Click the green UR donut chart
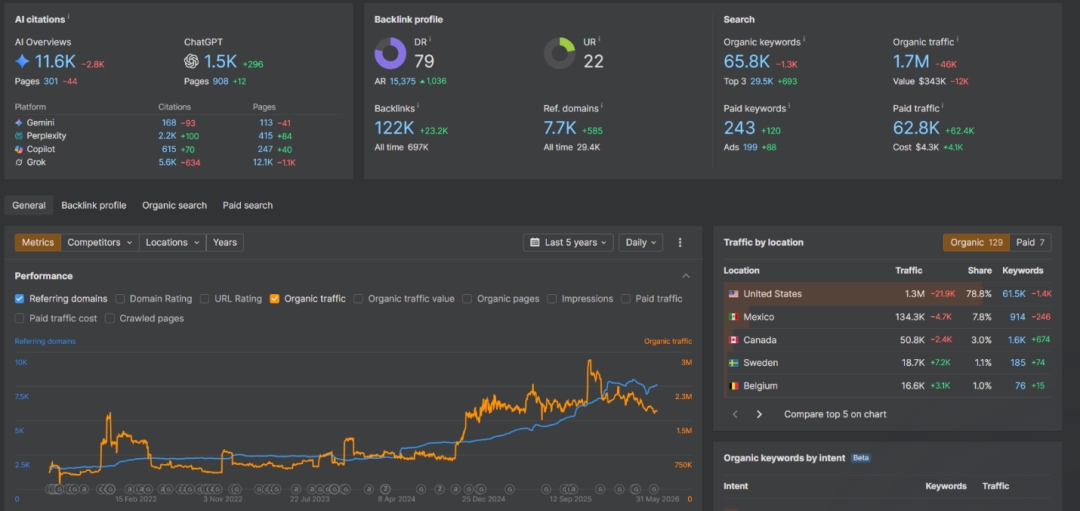Viewport: 1080px width, 511px height. 559,53
